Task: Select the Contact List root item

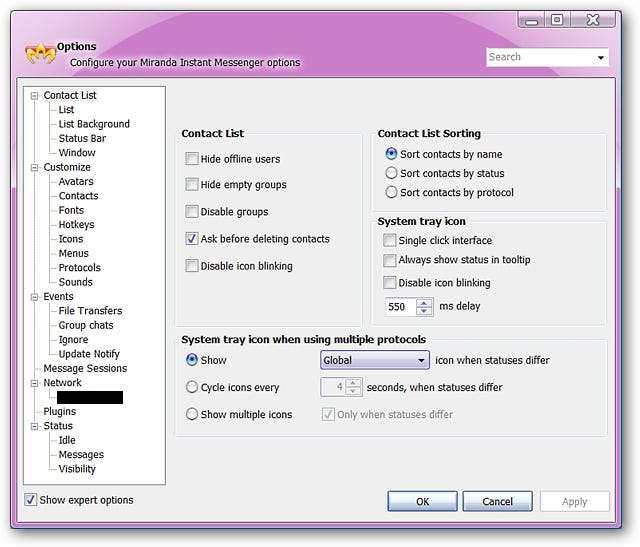Action: tap(70, 96)
